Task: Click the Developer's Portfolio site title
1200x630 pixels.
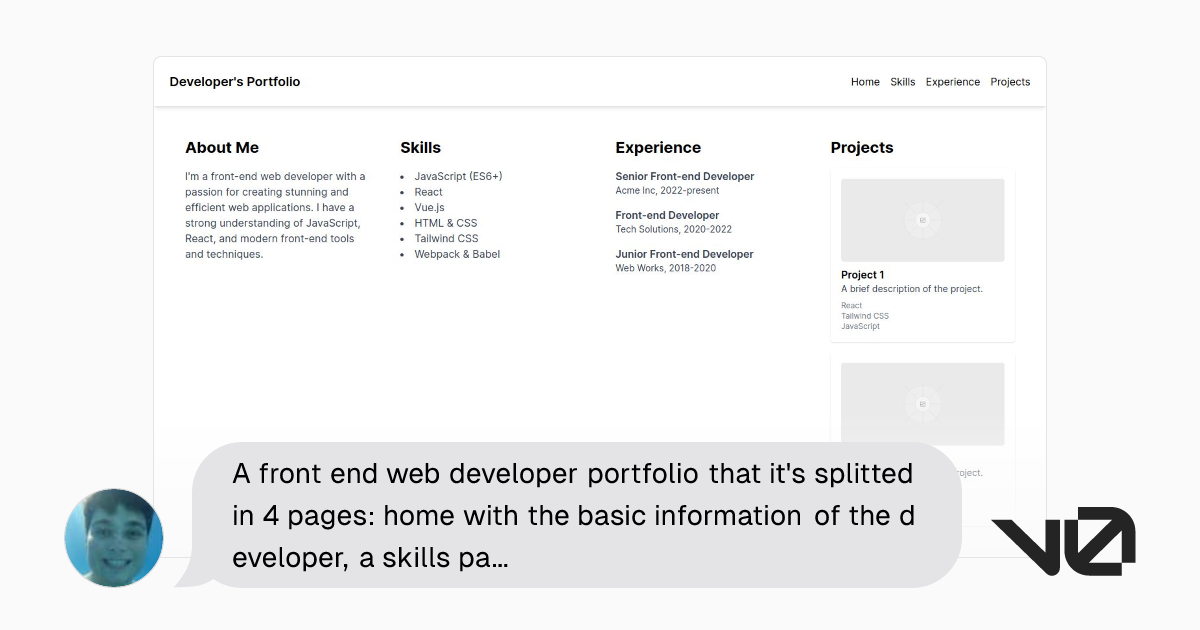Action: pyautogui.click(x=234, y=82)
